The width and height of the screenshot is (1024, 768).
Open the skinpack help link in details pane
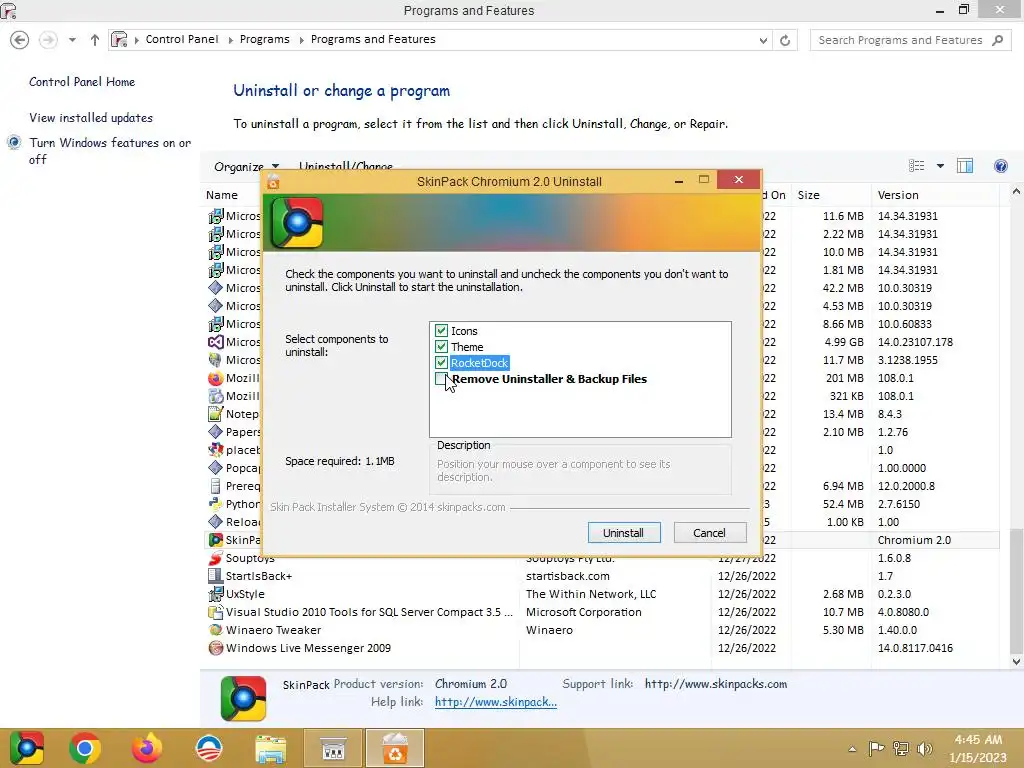coord(496,702)
